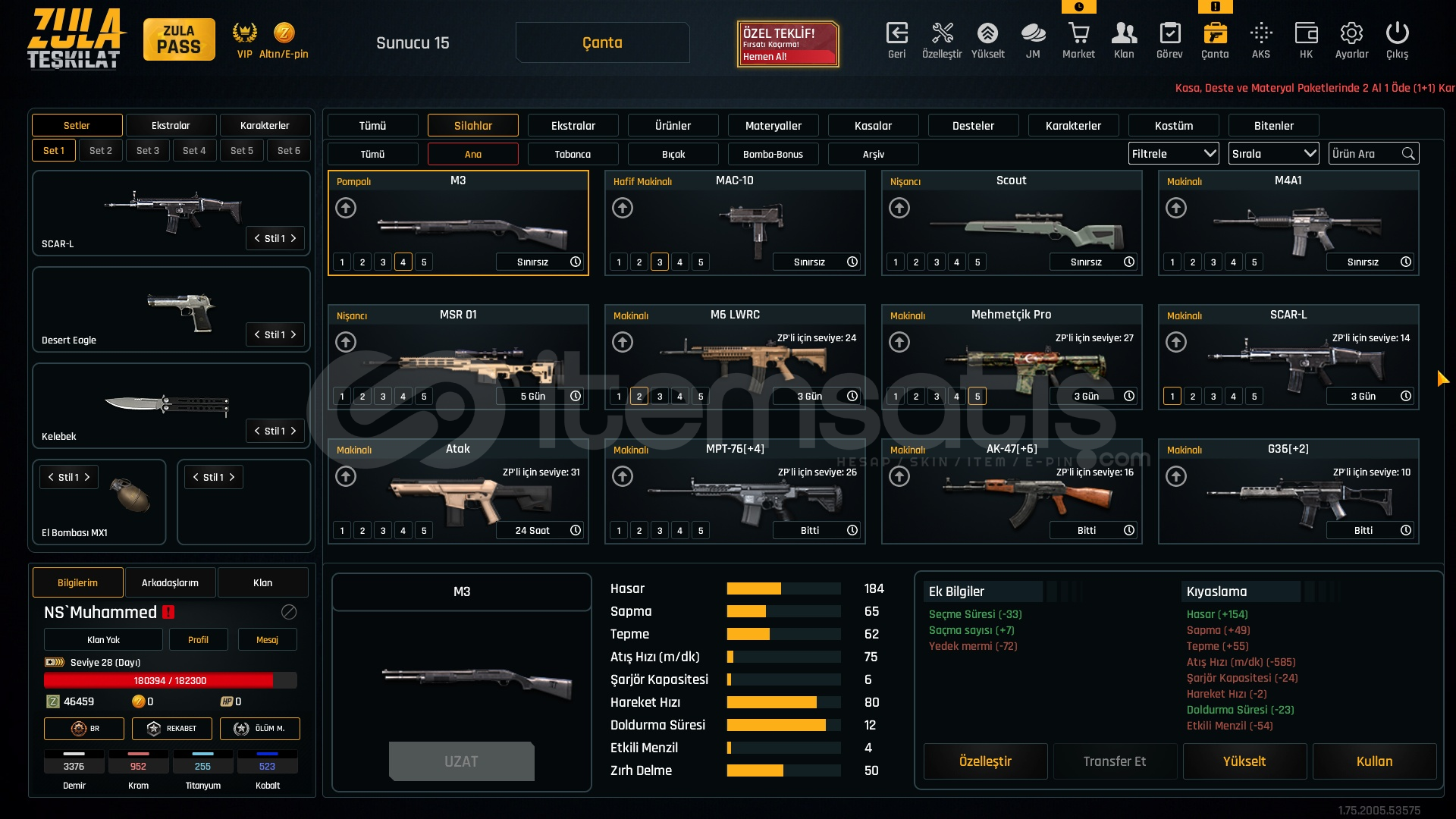Select slot 4 on M3 weapon card

(403, 262)
